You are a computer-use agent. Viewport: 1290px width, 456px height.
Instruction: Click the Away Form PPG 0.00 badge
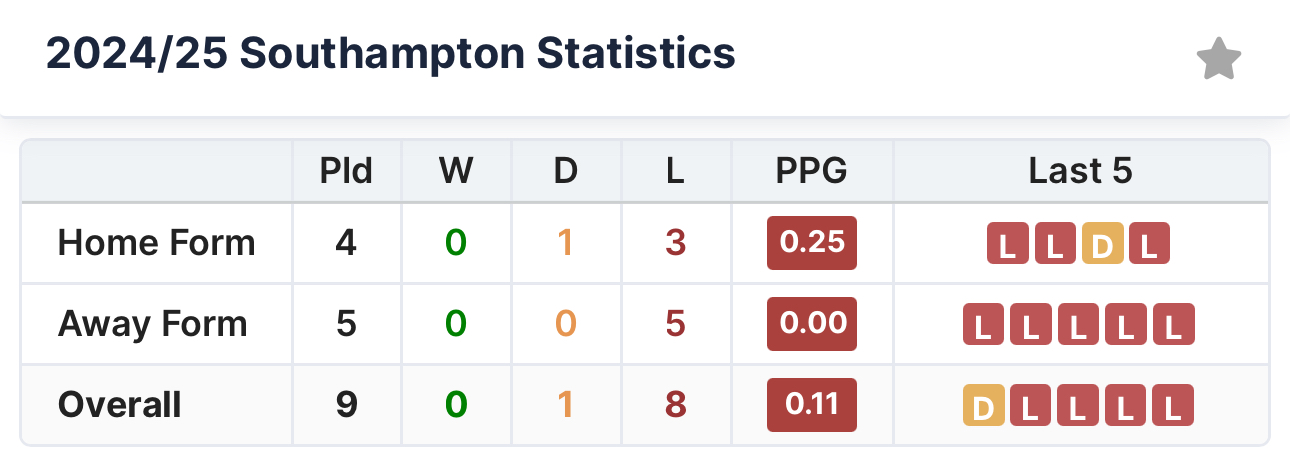click(812, 324)
